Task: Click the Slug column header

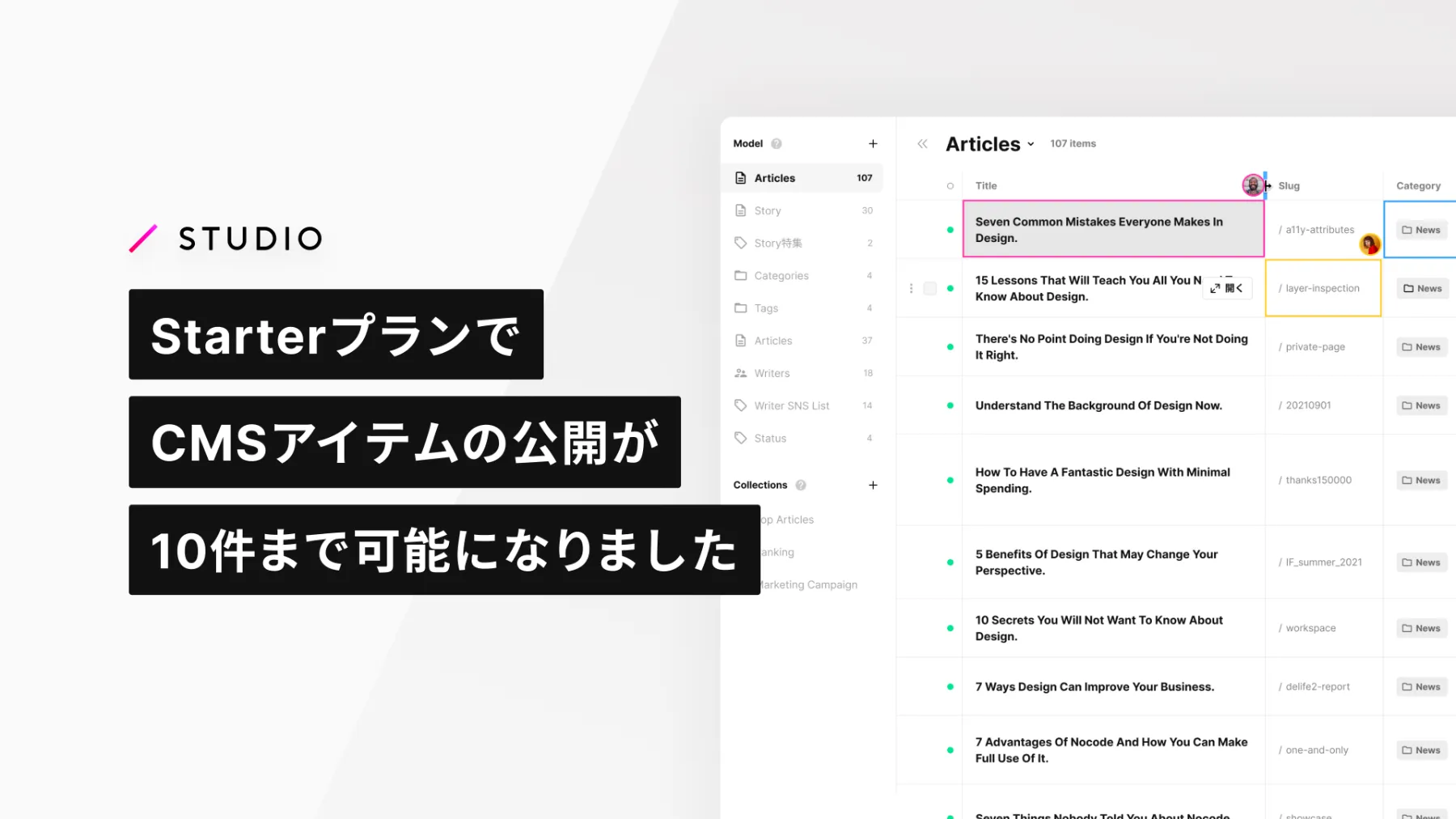Action: (x=1289, y=186)
